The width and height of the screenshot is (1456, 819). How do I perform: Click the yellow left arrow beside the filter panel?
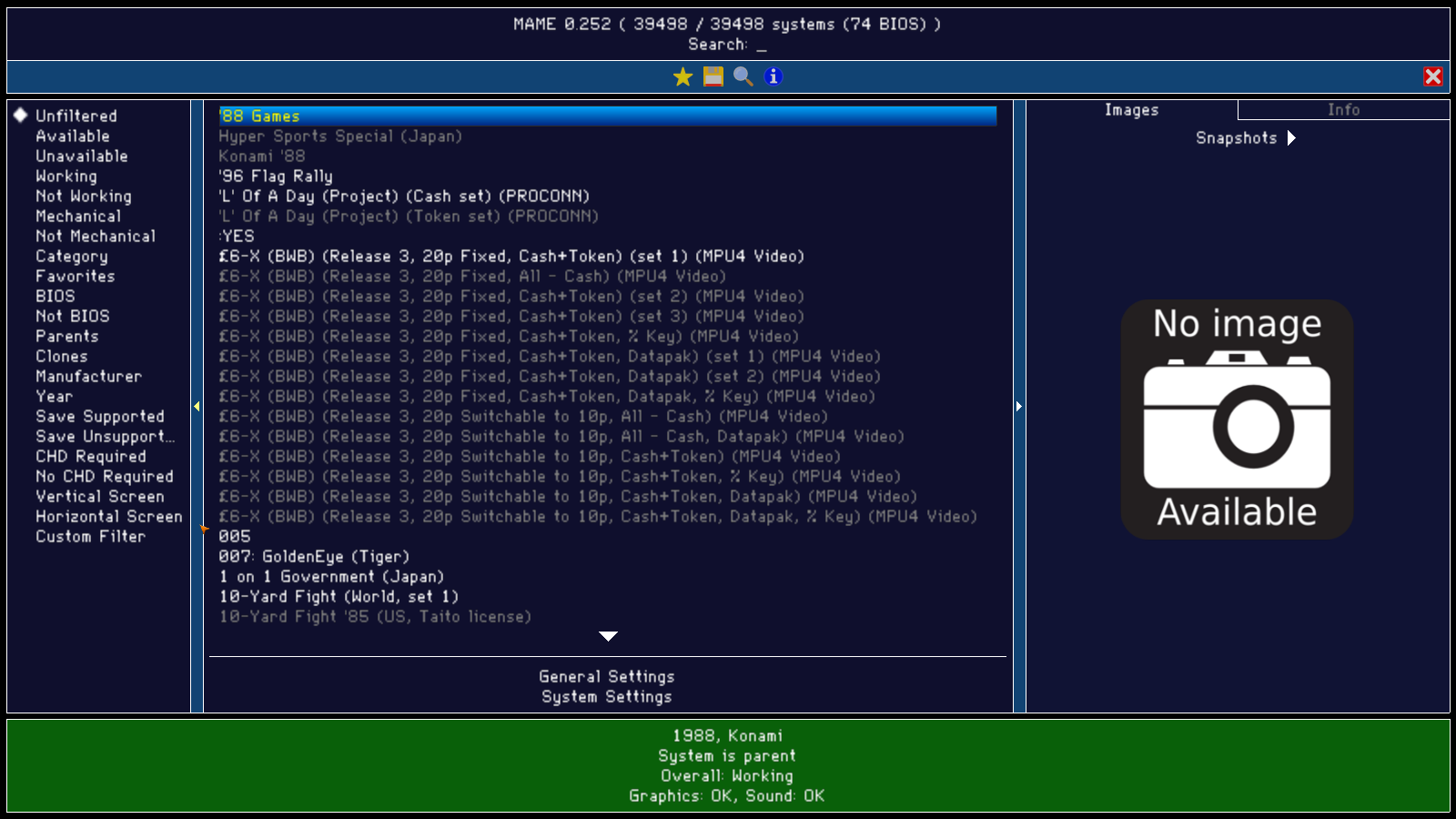[x=197, y=407]
